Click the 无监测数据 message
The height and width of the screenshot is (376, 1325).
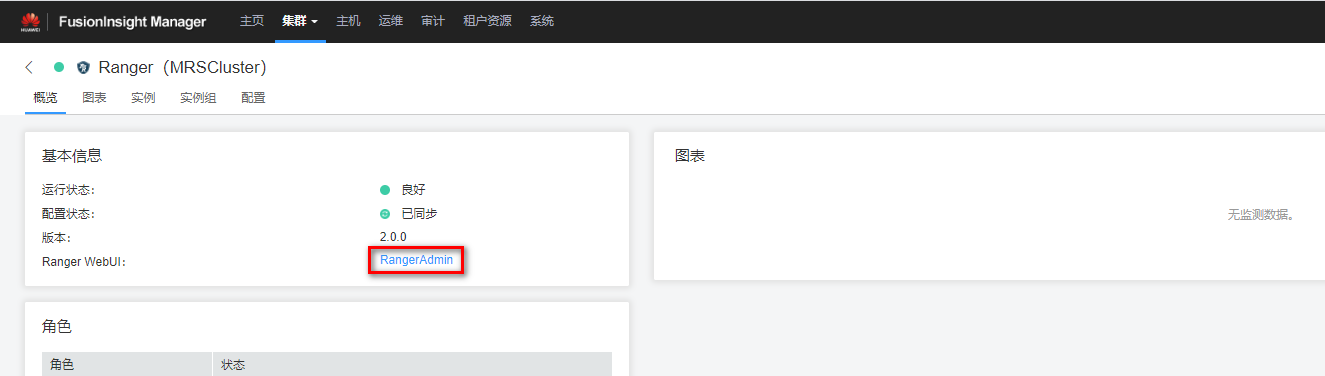[1262, 215]
